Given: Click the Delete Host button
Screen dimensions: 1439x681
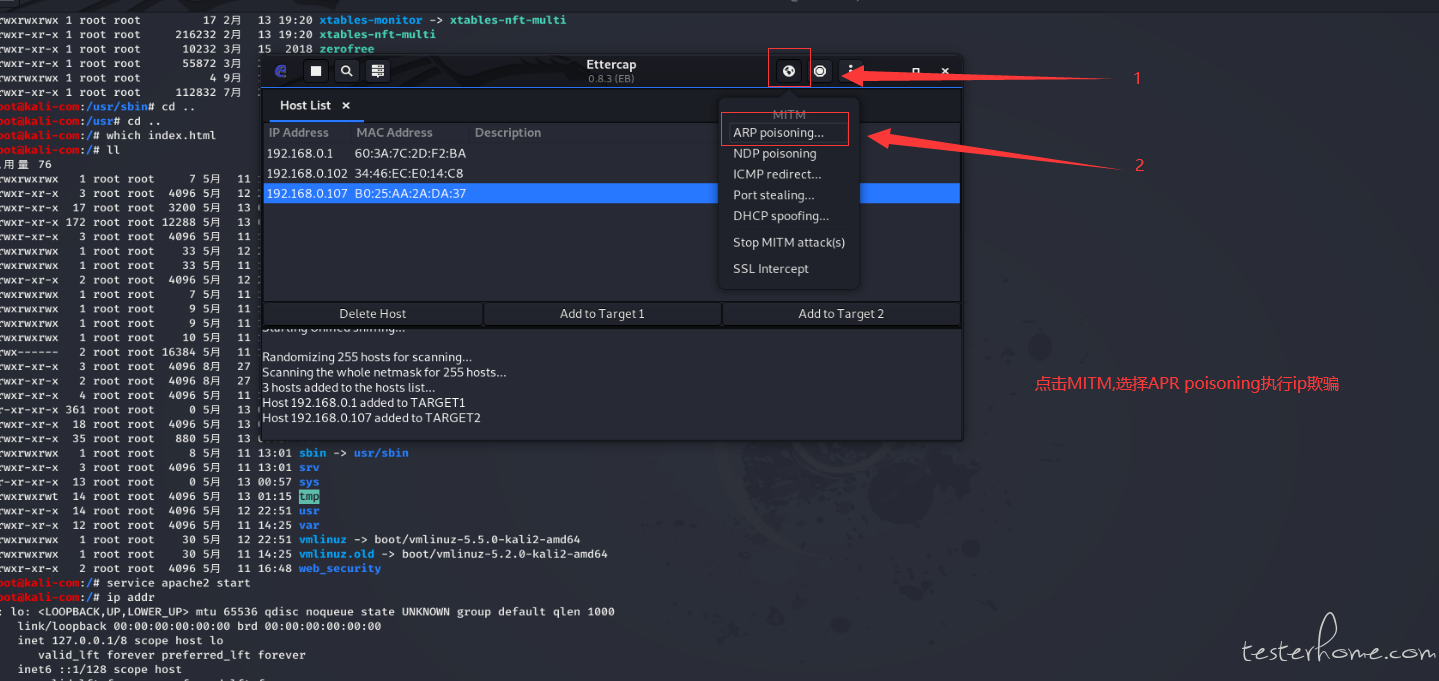Looking at the screenshot, I should 373,314.
